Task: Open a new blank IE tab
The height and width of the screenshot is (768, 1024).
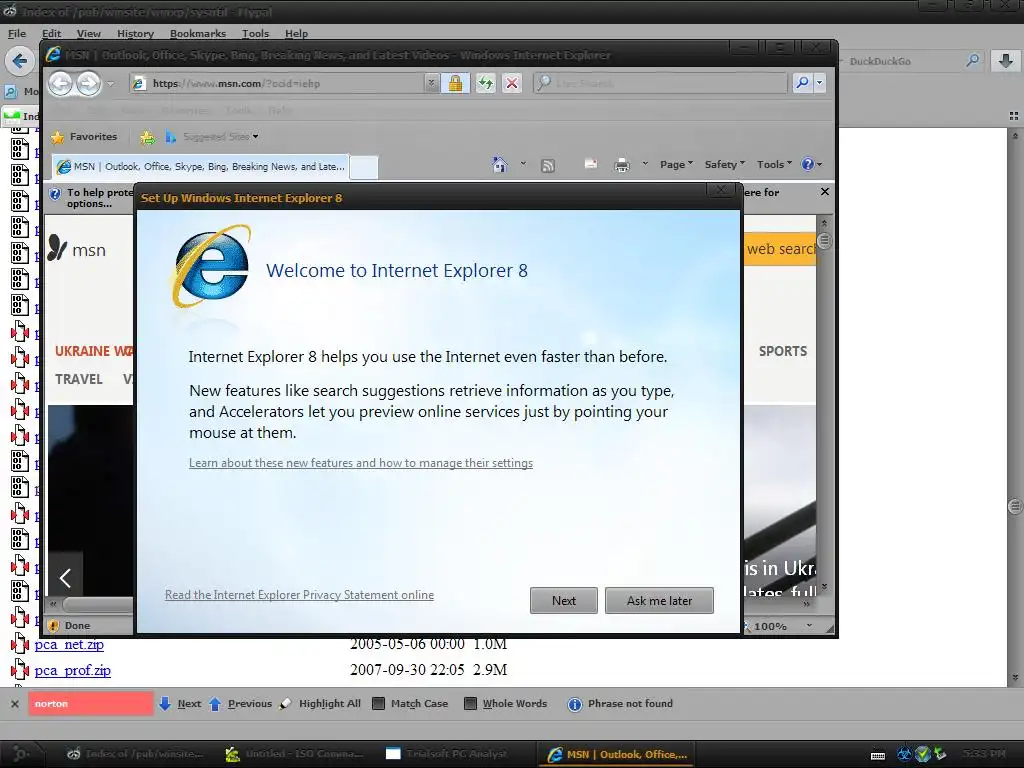Action: point(364,167)
